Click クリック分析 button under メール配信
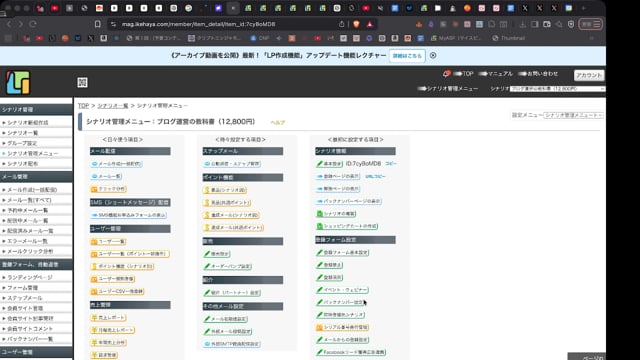 109,189
